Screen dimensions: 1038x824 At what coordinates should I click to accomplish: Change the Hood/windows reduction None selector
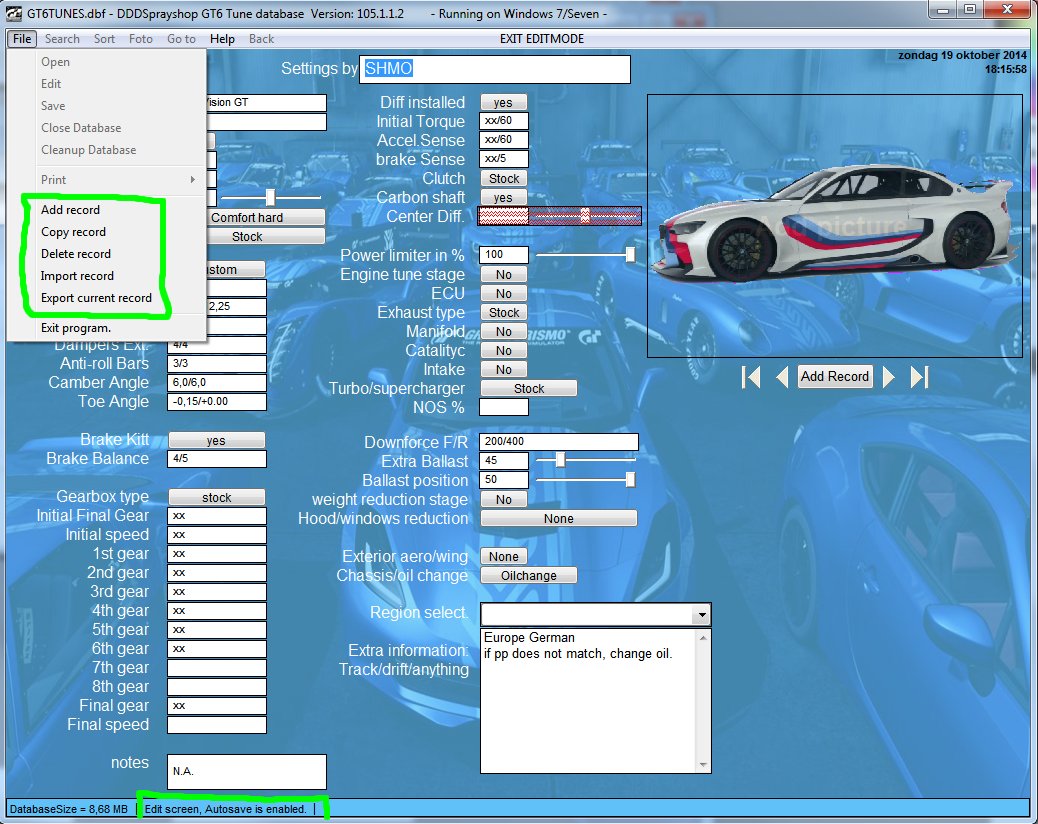coord(559,518)
